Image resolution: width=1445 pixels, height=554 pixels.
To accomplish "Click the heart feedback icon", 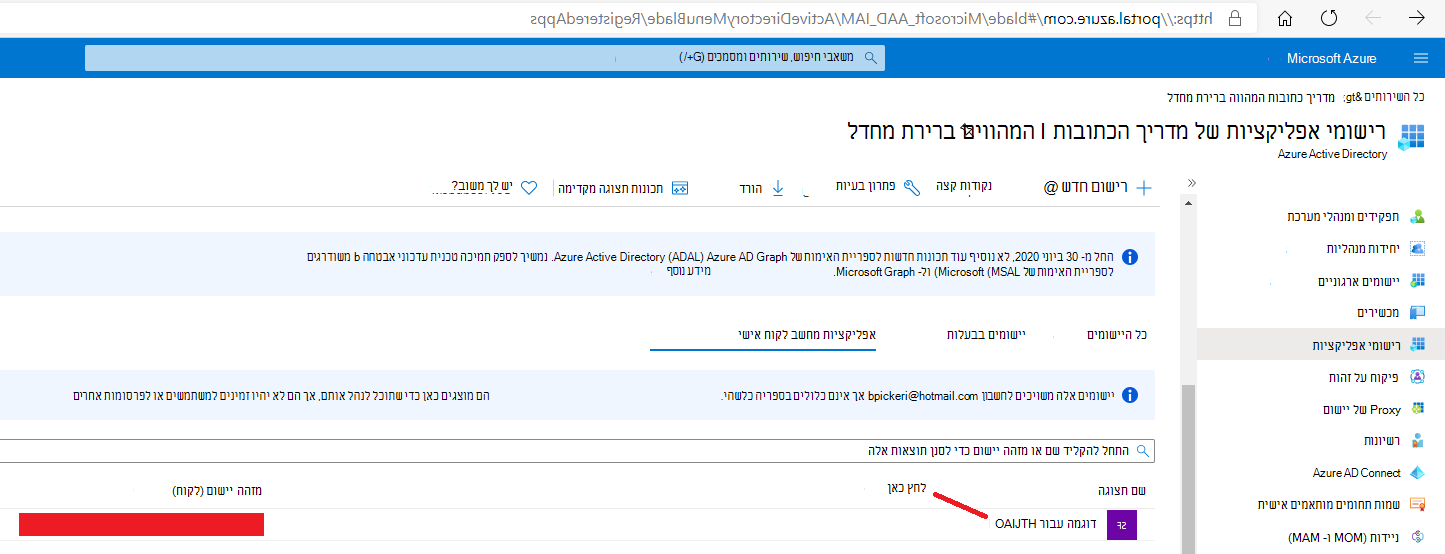I will coord(529,187).
